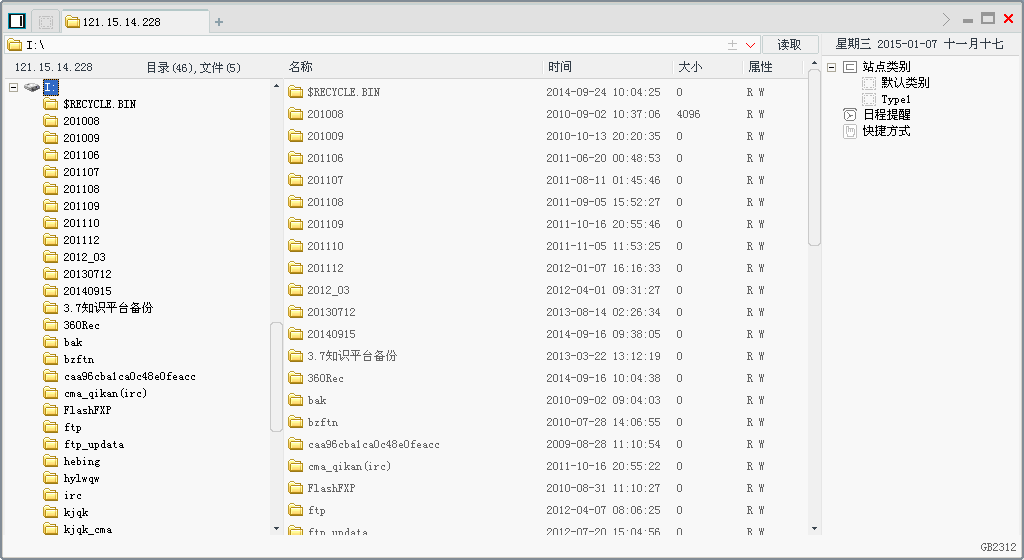Select 默认类别 category item

pyautogui.click(x=904, y=83)
